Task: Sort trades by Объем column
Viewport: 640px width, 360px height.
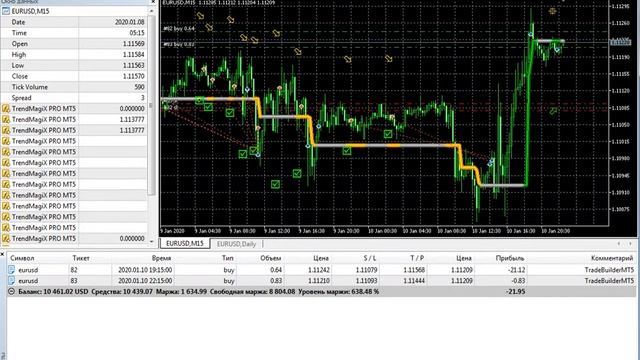Action: click(271, 258)
